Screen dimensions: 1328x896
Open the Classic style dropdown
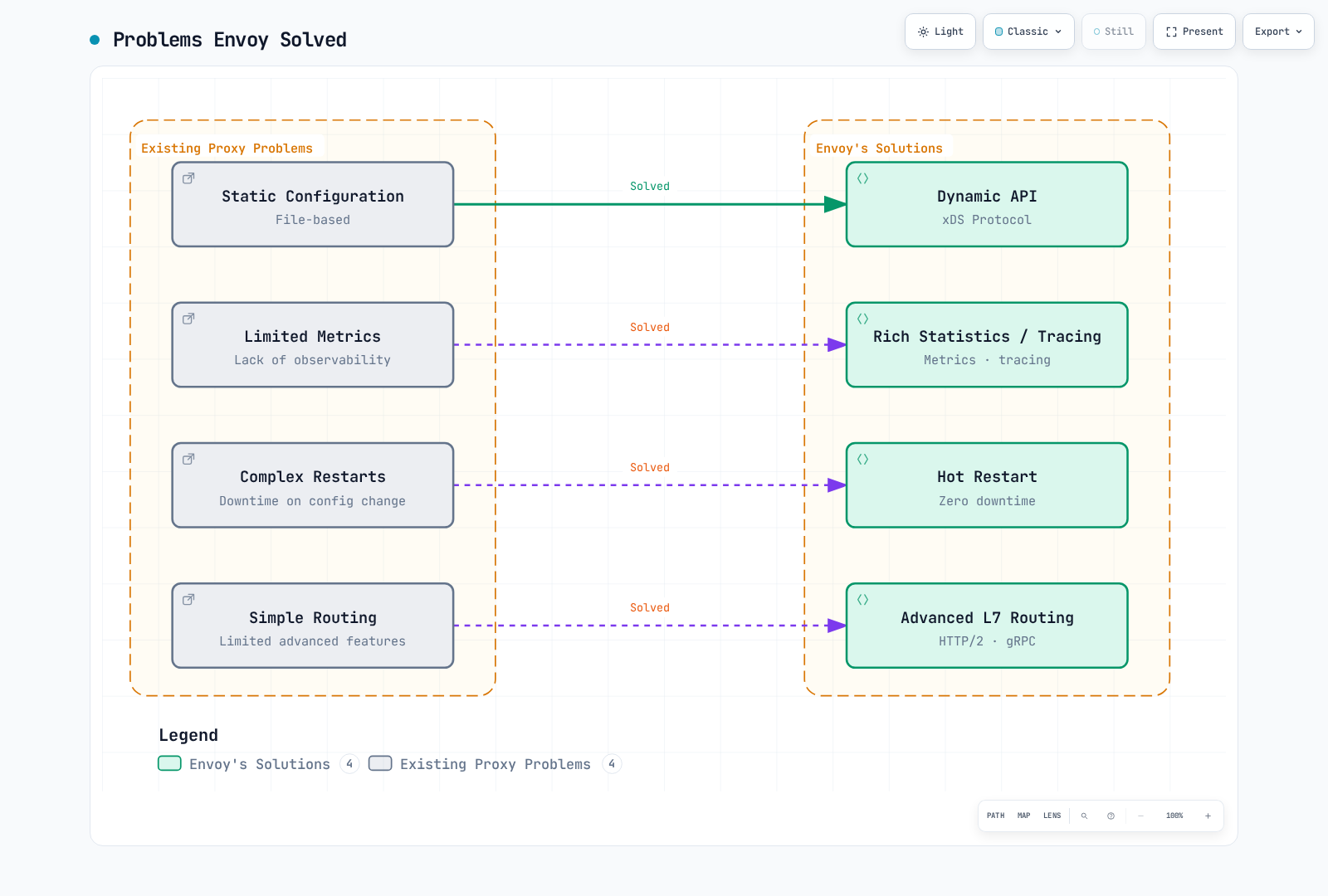click(1028, 32)
